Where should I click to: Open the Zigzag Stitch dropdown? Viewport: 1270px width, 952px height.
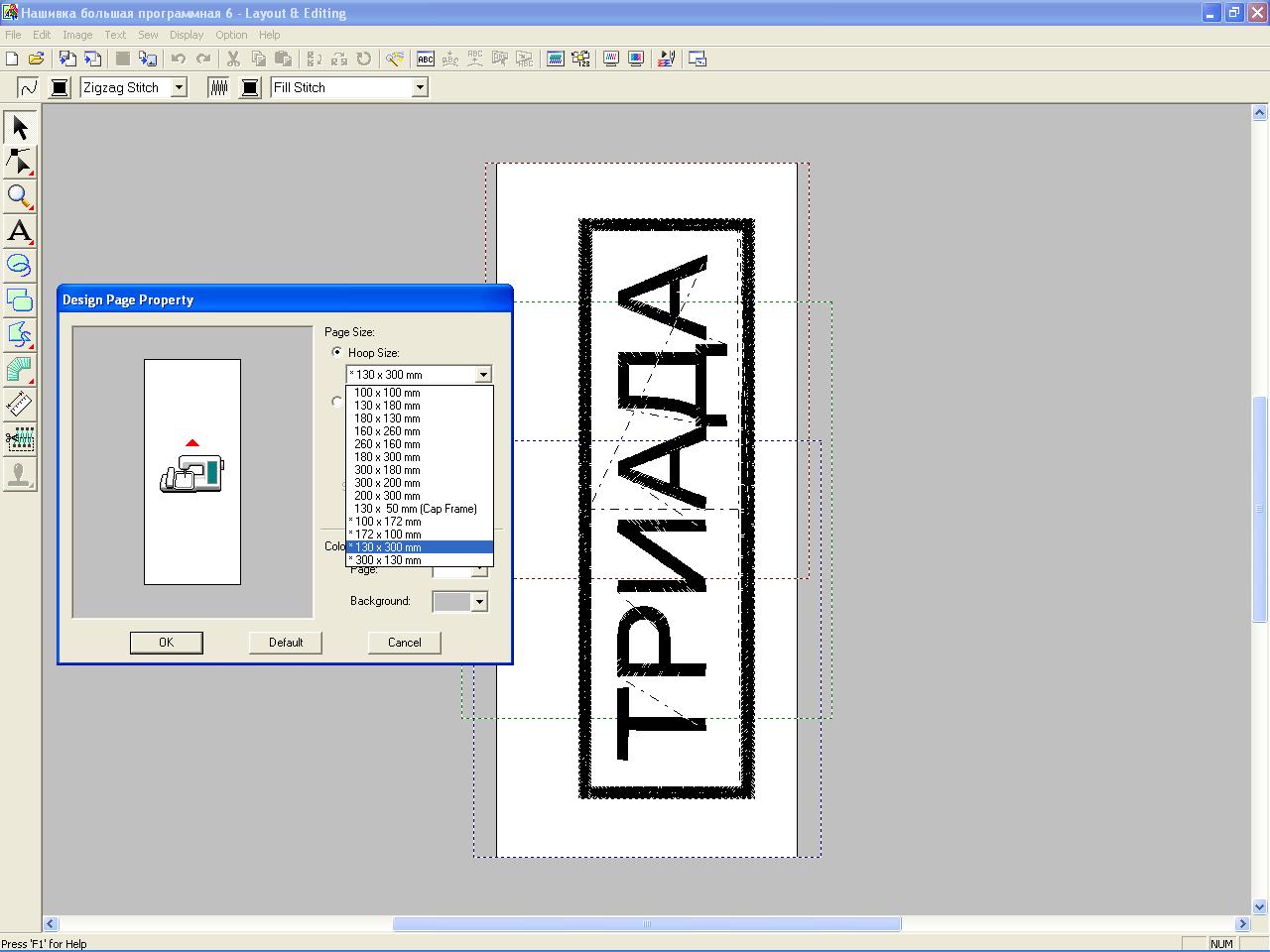tap(179, 87)
